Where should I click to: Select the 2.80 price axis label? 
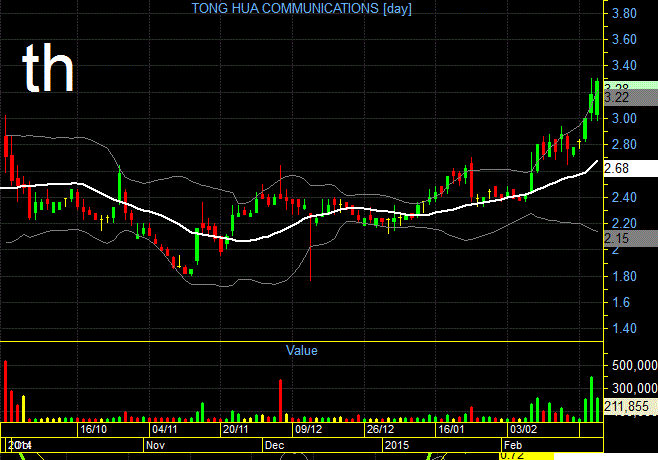pyautogui.click(x=624, y=144)
